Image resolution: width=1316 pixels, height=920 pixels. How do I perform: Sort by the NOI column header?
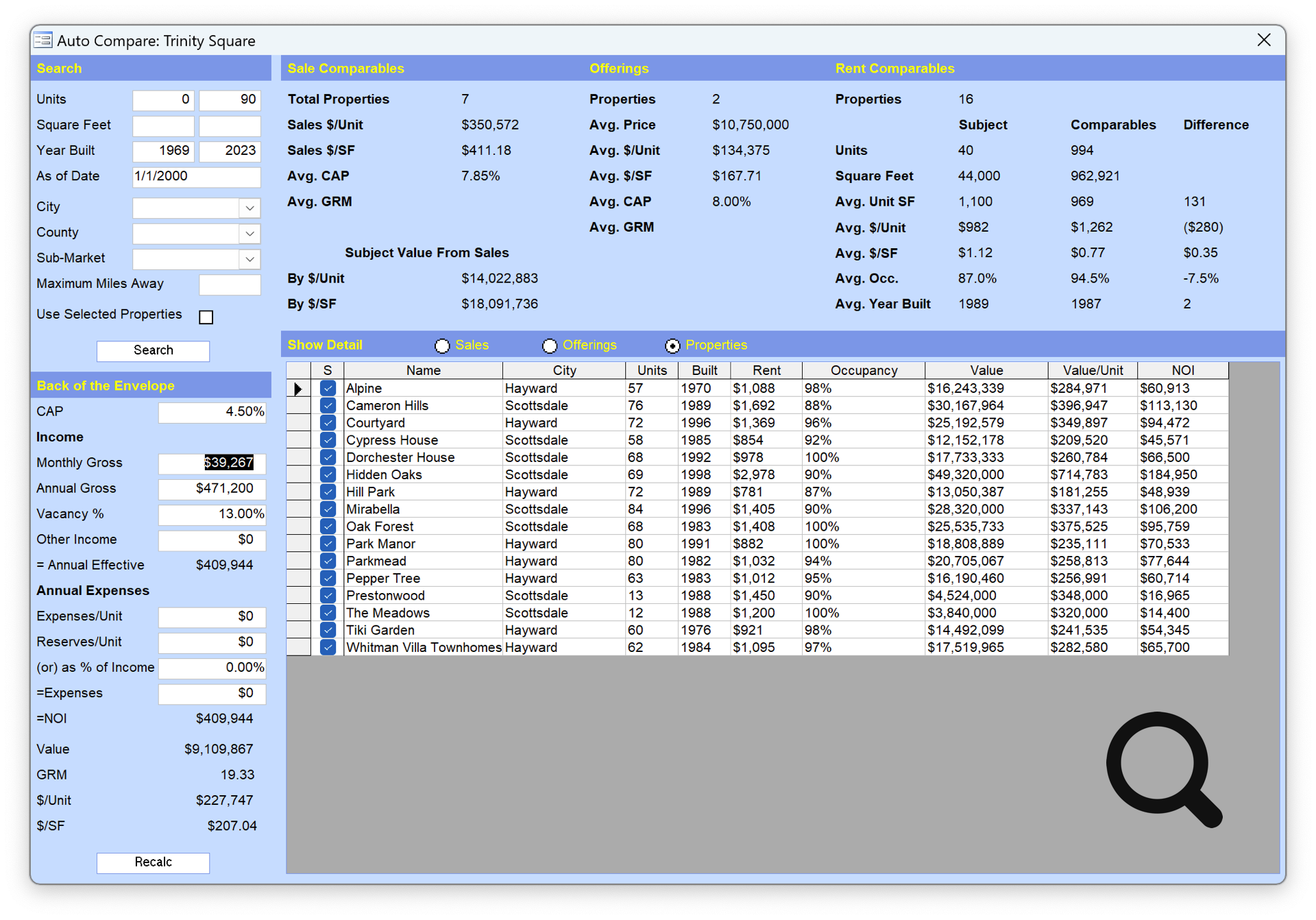coord(1183,370)
